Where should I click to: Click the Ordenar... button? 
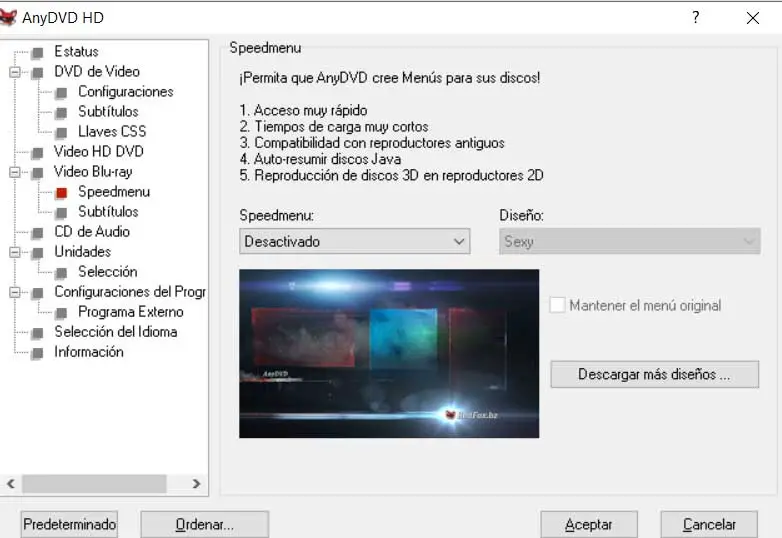click(204, 525)
